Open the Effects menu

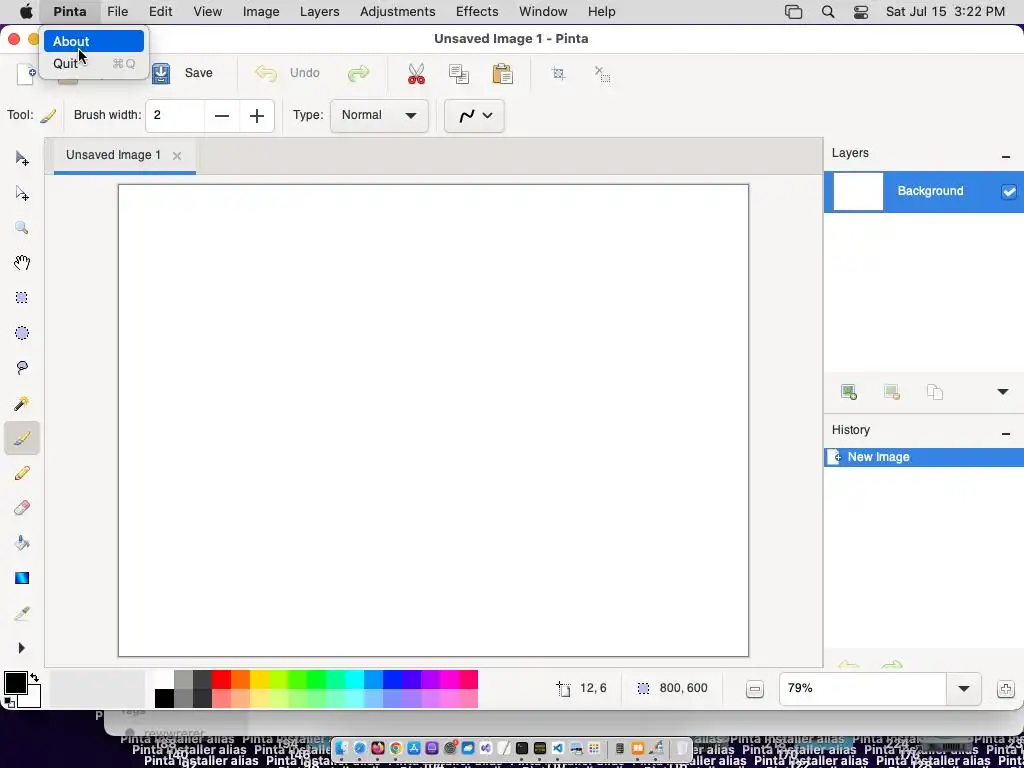point(477,12)
